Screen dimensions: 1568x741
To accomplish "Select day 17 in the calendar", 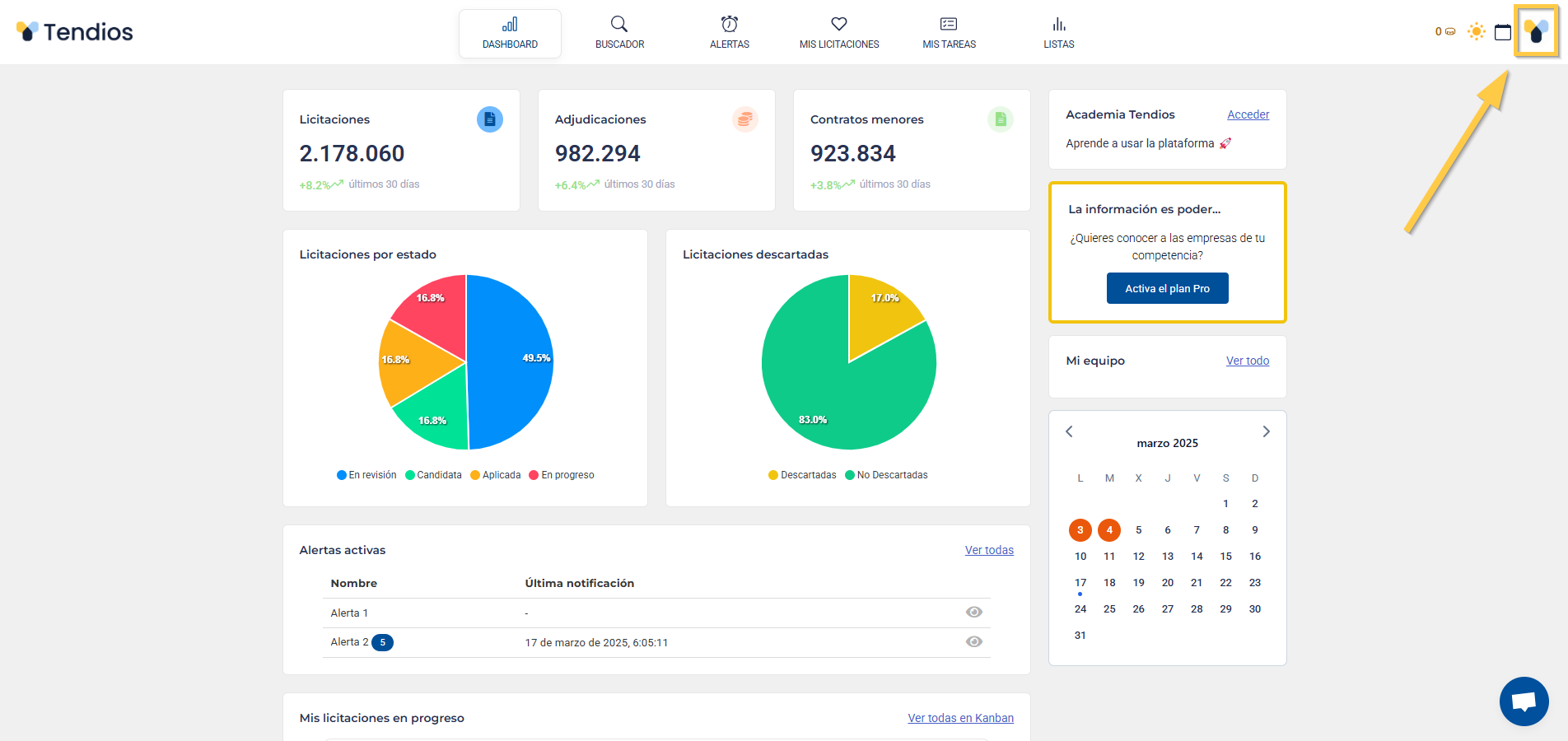I will click(1080, 583).
